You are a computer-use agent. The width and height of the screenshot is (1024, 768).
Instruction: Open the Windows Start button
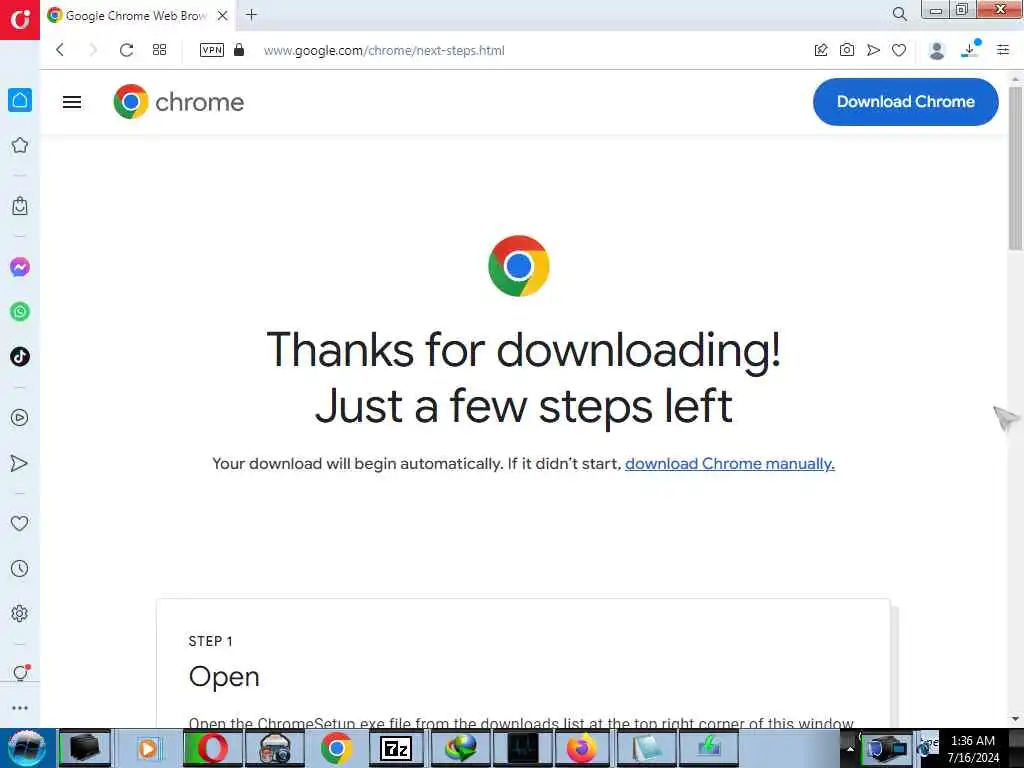26,748
